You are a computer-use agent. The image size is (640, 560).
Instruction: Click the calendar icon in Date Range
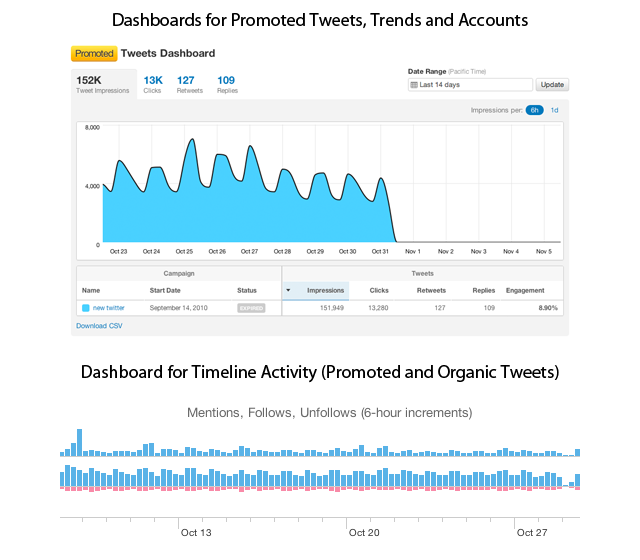pyautogui.click(x=414, y=85)
